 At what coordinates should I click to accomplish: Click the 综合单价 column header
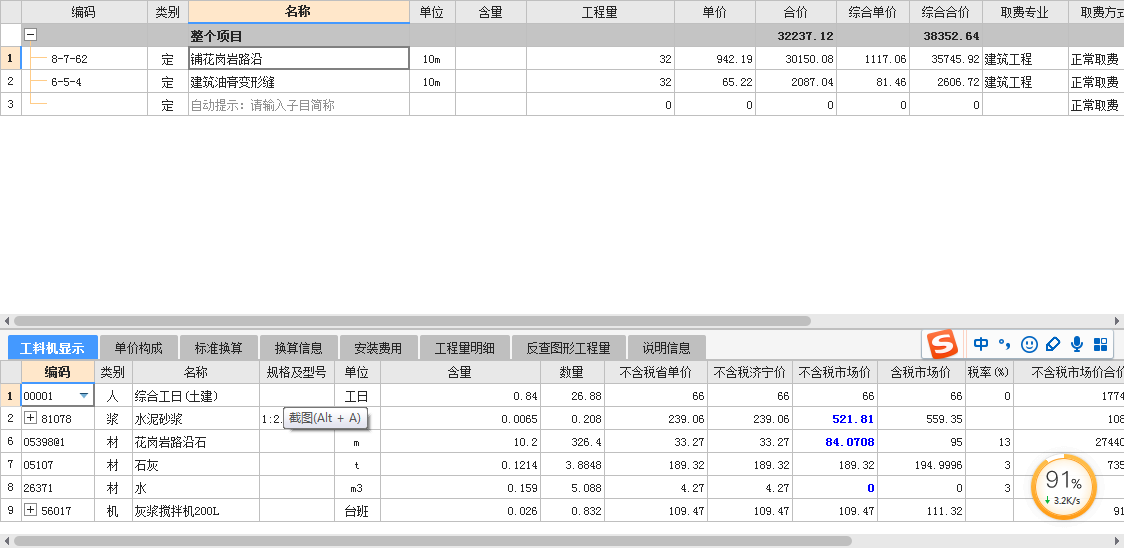tap(873, 12)
